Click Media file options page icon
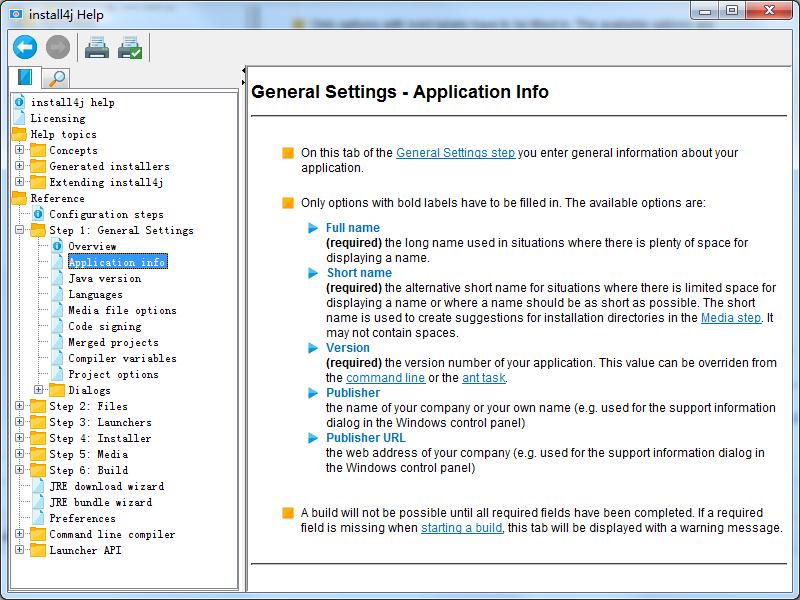 click(57, 310)
